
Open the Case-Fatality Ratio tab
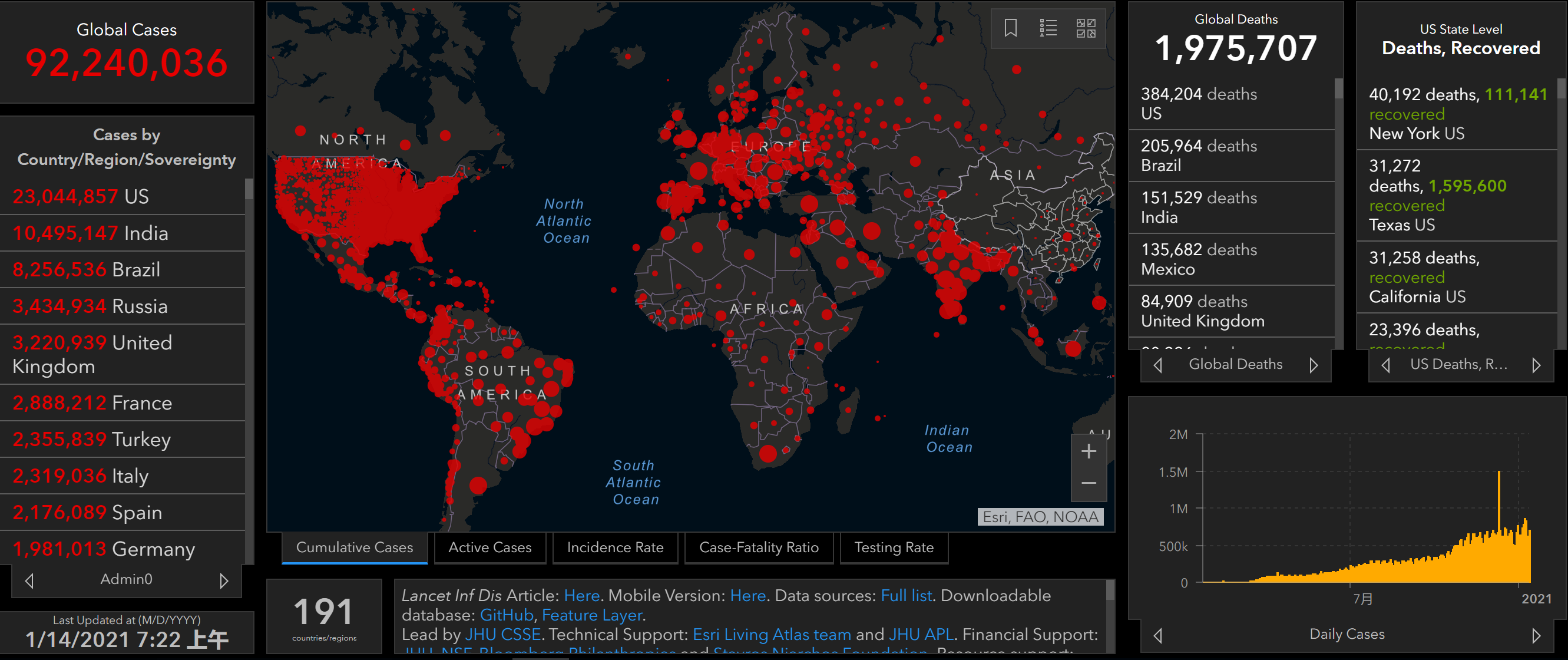(x=759, y=547)
